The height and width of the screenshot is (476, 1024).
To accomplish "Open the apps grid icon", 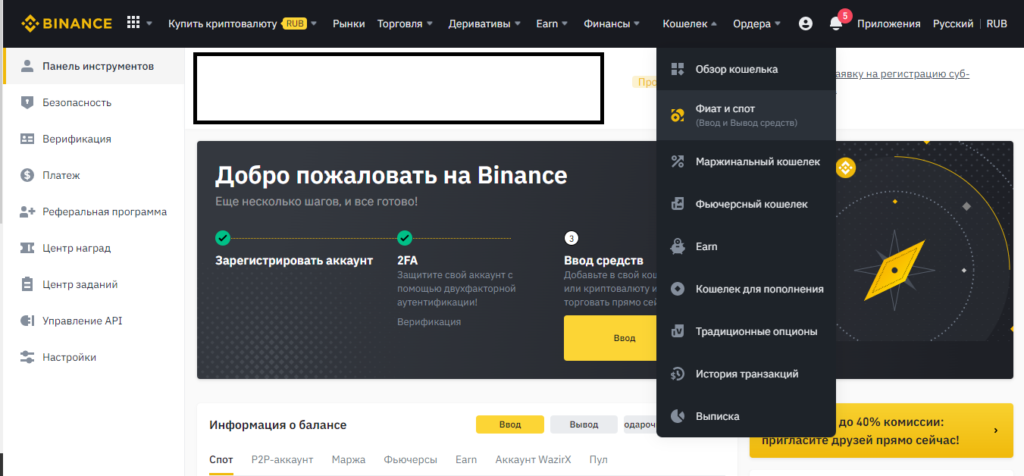I will (133, 24).
